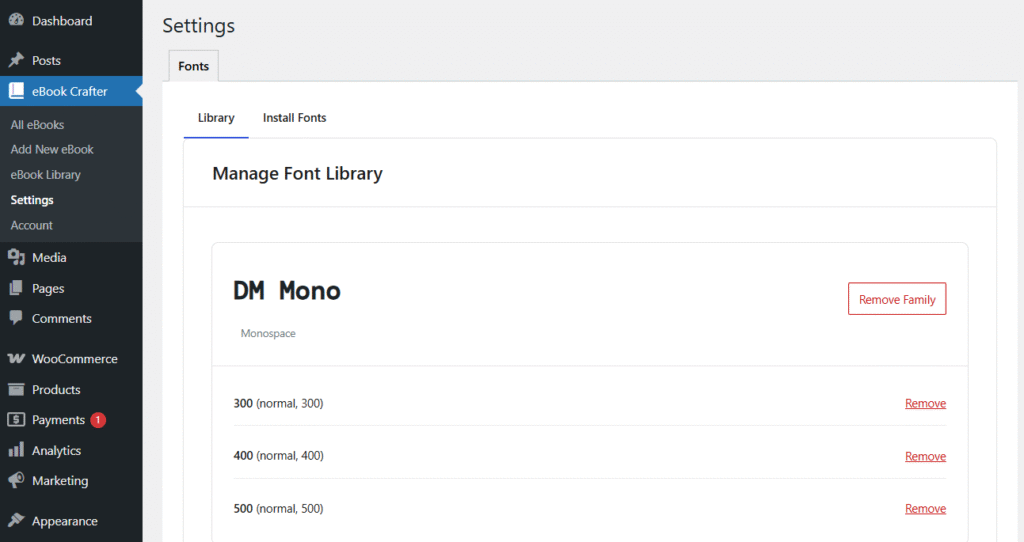Screen dimensions: 1024x542
Task: Open eBook Library submenu item
Action: click(x=46, y=175)
